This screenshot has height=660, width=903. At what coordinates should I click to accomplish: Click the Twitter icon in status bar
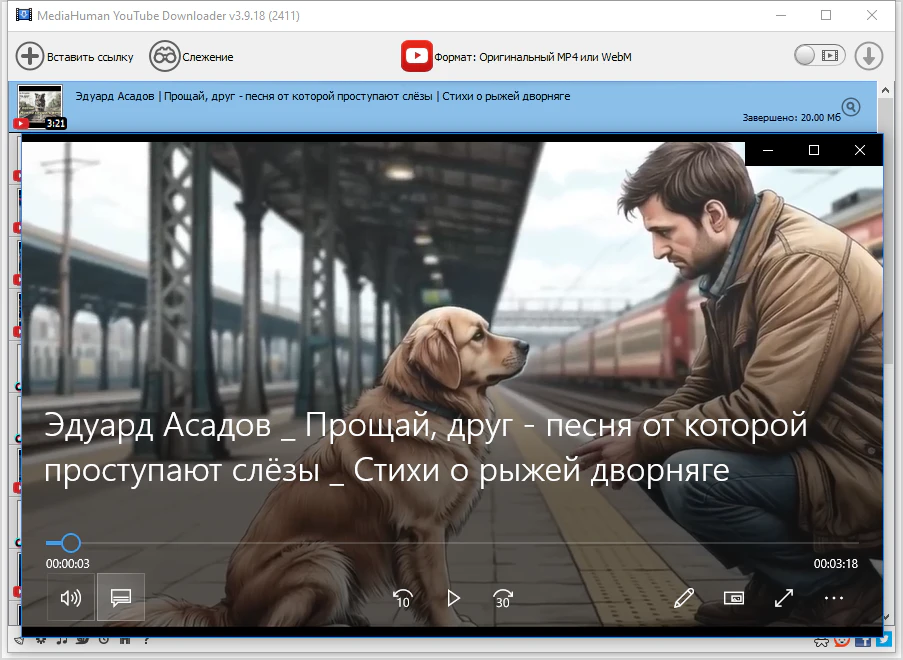point(883,640)
